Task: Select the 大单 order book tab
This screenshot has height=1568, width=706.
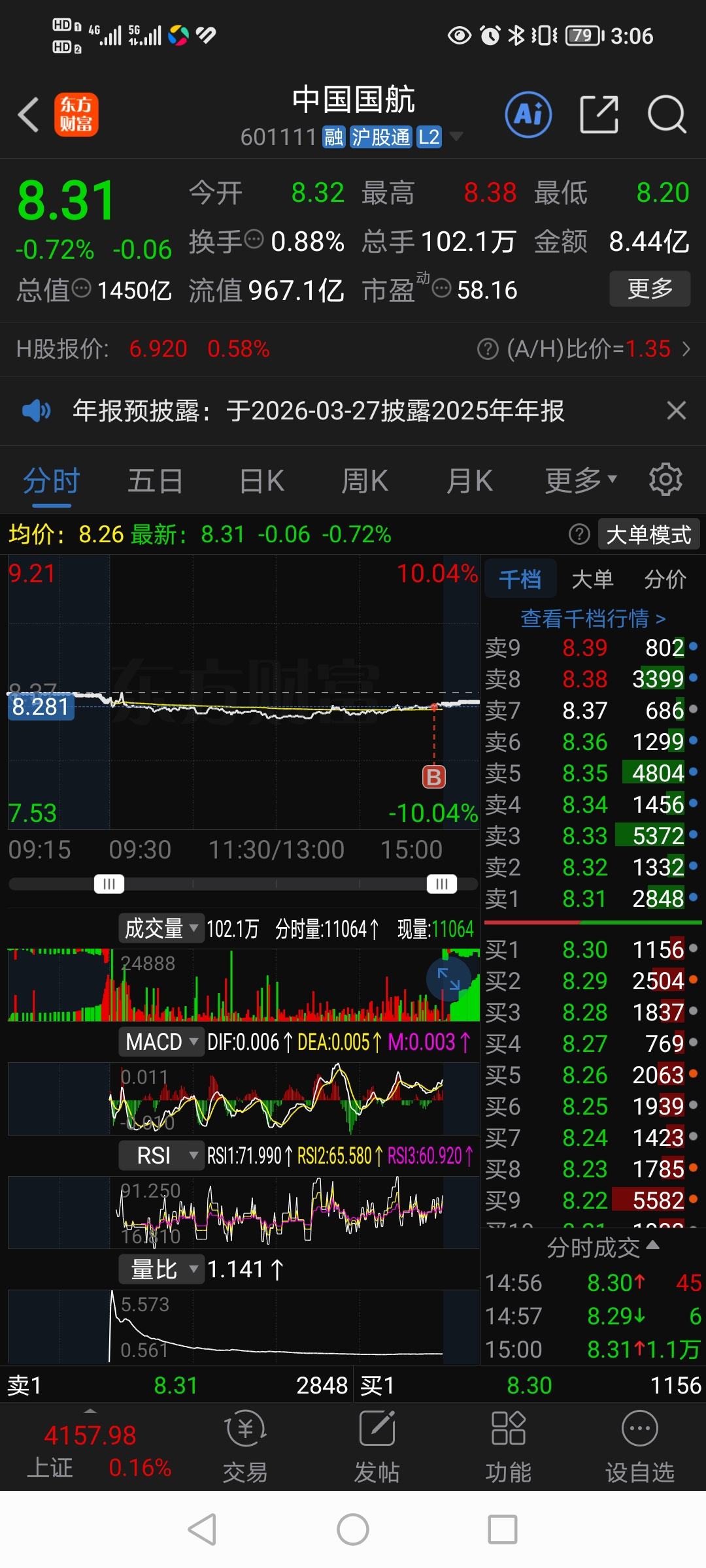Action: (592, 579)
